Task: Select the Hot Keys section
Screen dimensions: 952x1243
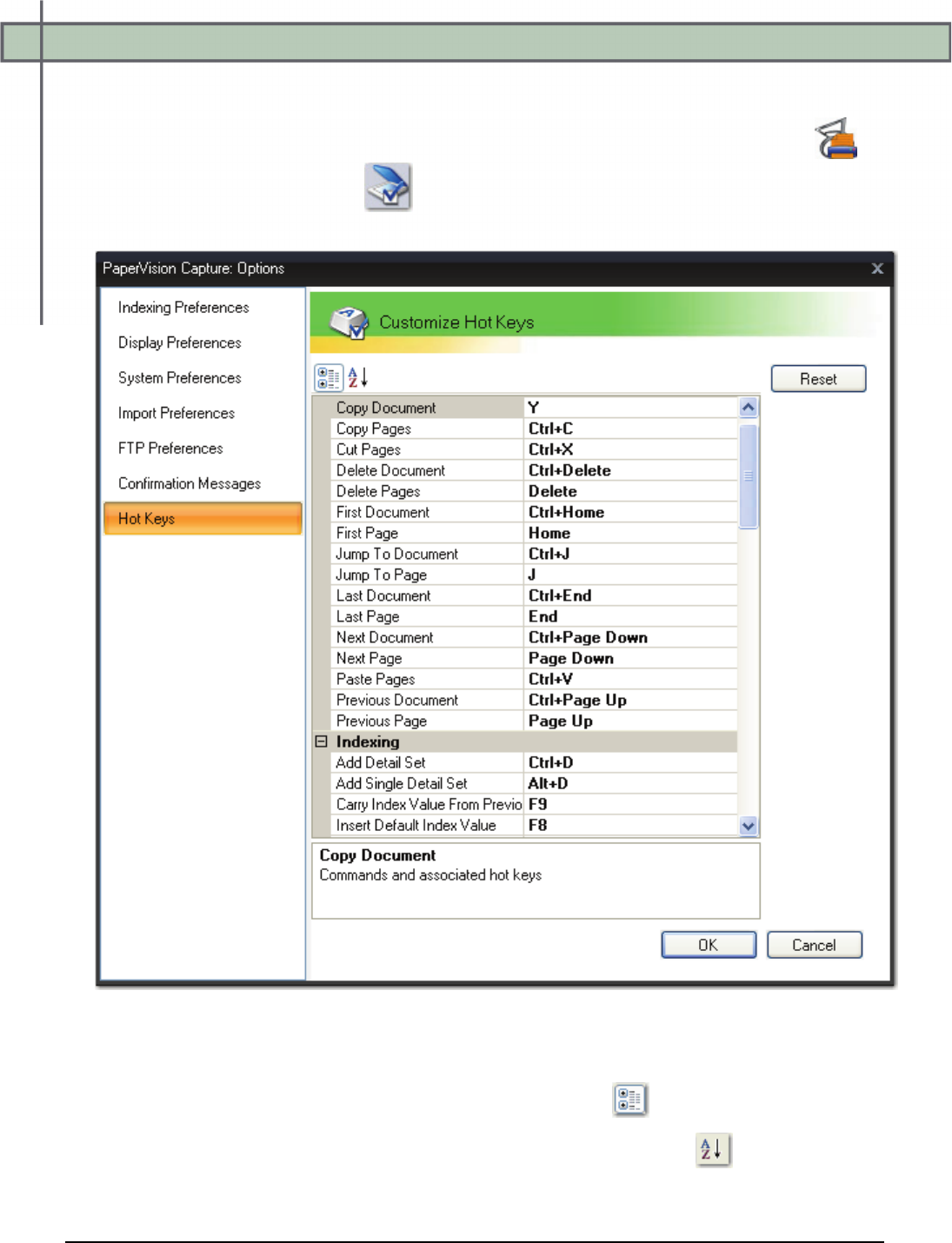Action: tap(203, 518)
